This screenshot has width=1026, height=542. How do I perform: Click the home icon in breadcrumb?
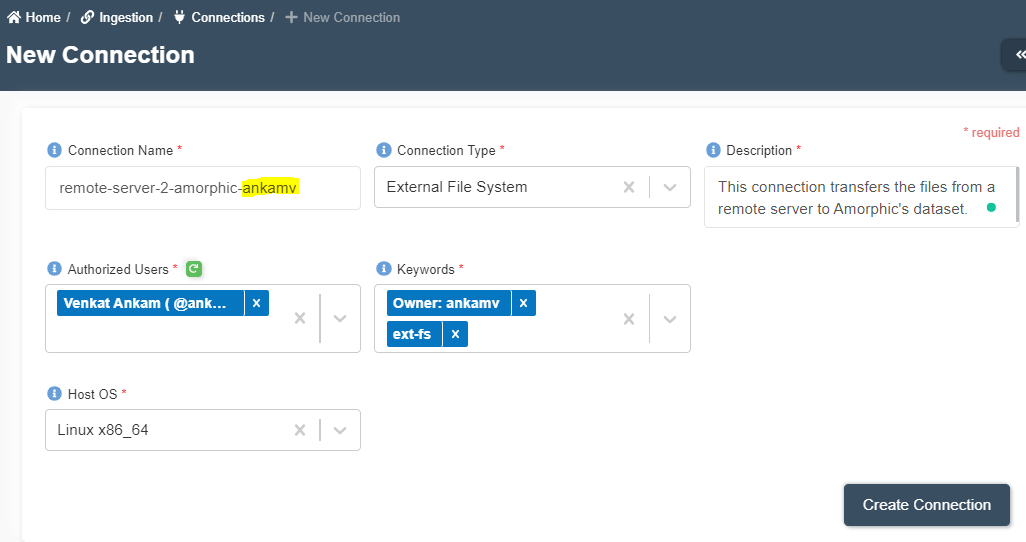(14, 18)
